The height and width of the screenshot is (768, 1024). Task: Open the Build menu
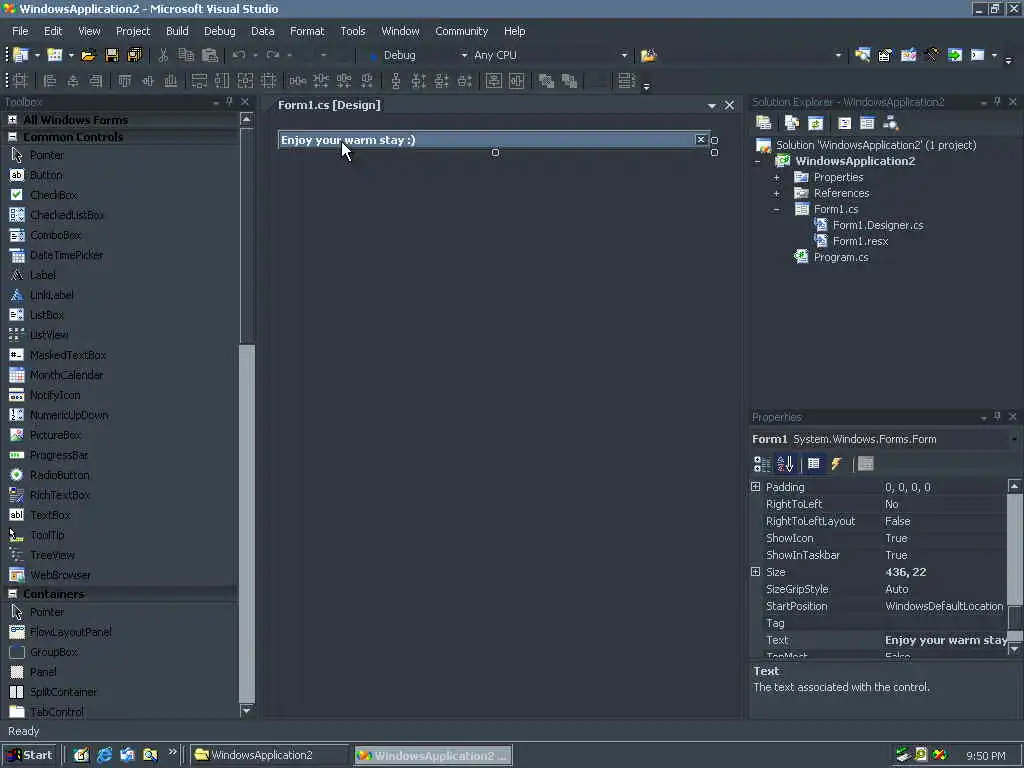[x=177, y=31]
